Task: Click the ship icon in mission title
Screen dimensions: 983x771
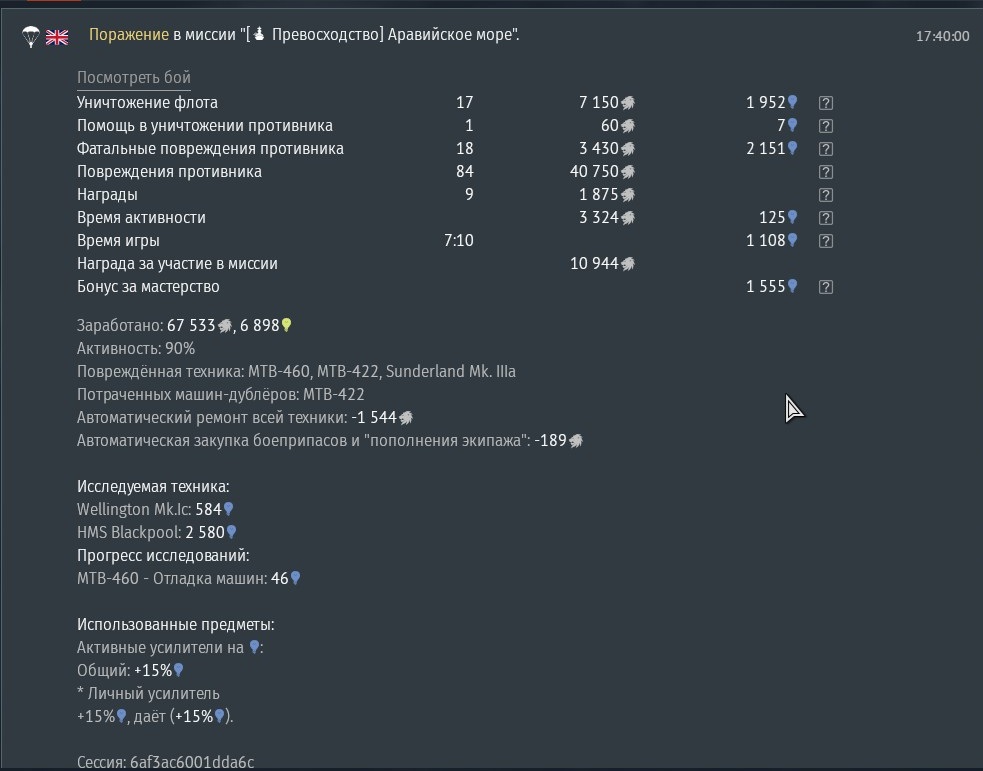Action: click(259, 33)
